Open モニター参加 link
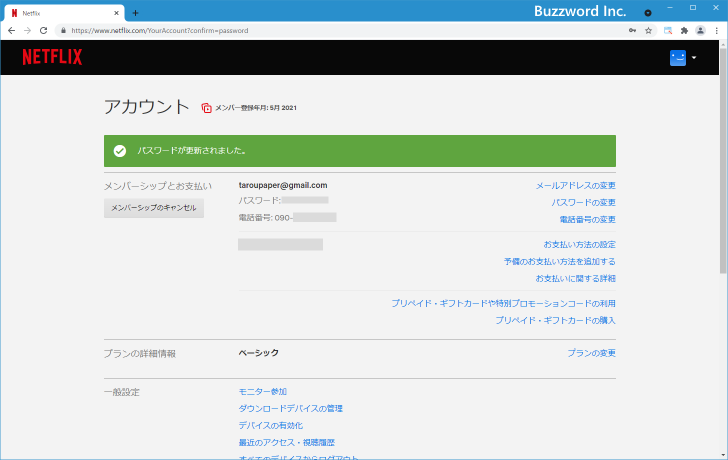The image size is (728, 460). (263, 392)
